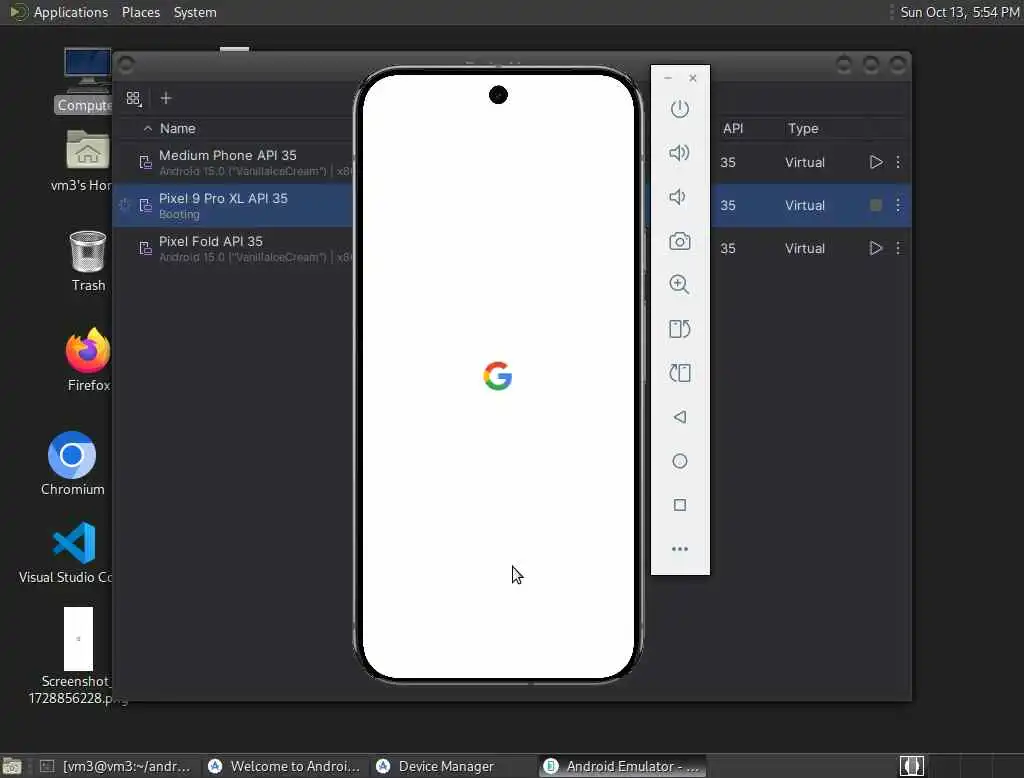Screen dimensions: 1024x778
Task: Click API value 35 in Pixel Fold row
Action: click(728, 248)
